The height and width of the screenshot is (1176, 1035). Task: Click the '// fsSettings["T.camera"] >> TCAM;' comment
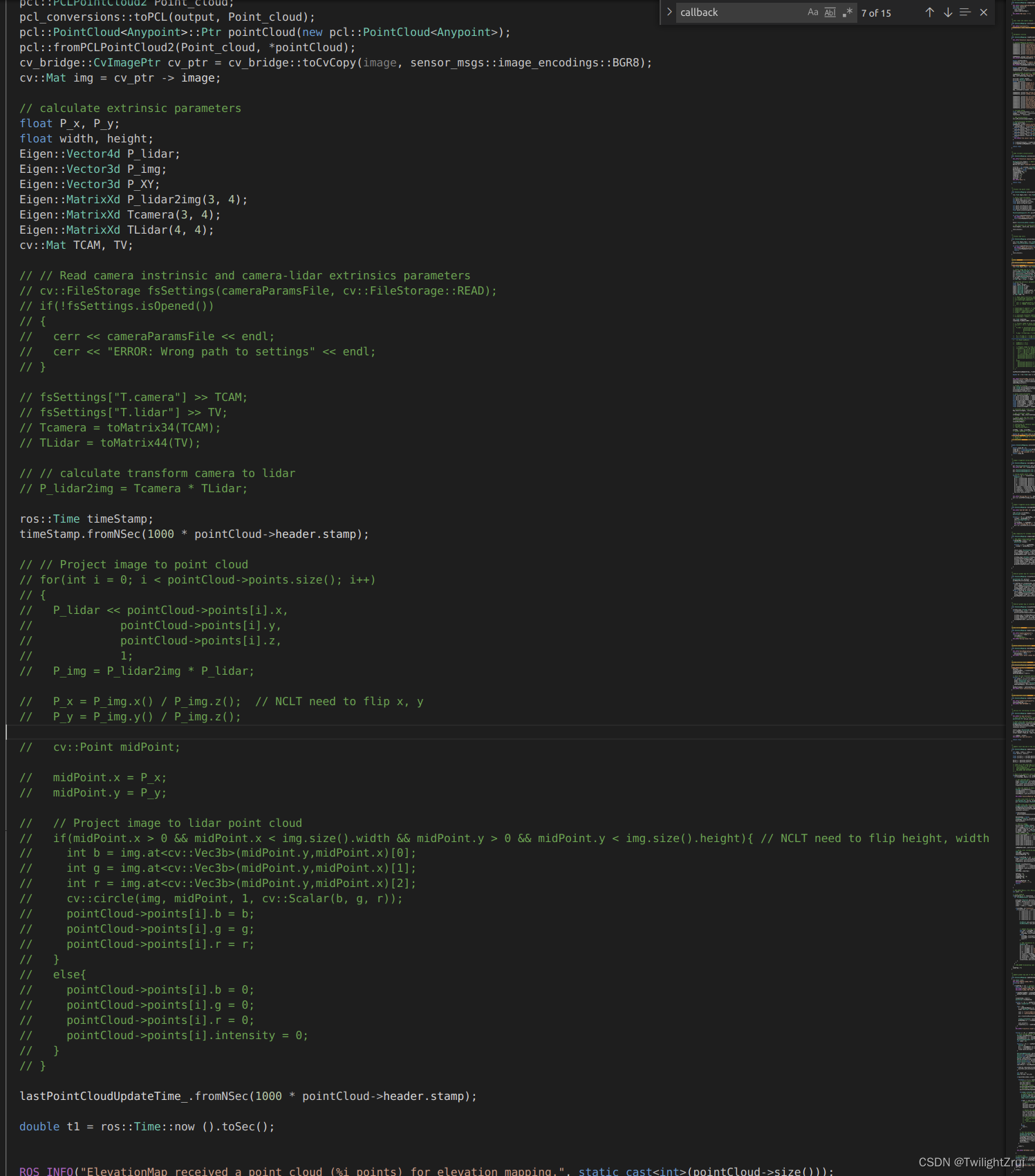(x=133, y=398)
